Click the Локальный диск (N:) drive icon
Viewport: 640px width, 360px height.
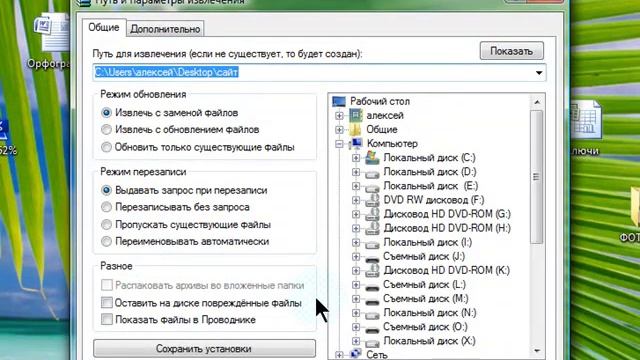click(372, 315)
